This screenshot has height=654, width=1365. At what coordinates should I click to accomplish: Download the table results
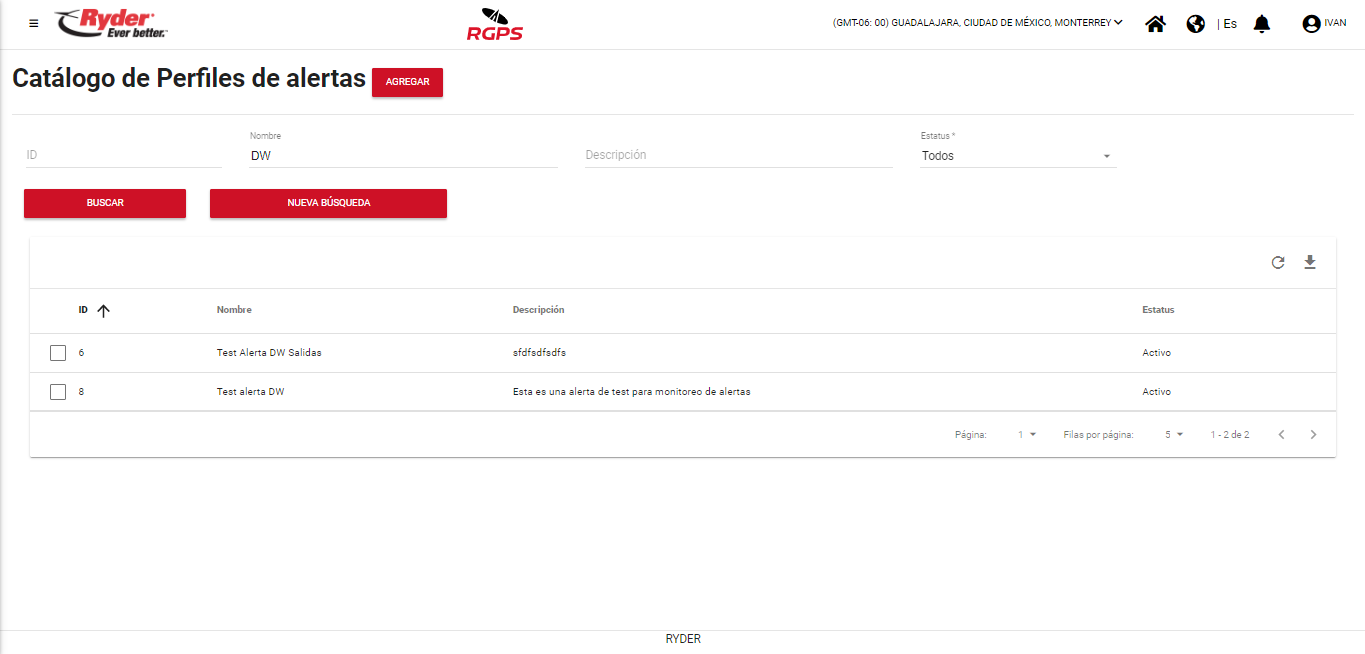point(1310,263)
